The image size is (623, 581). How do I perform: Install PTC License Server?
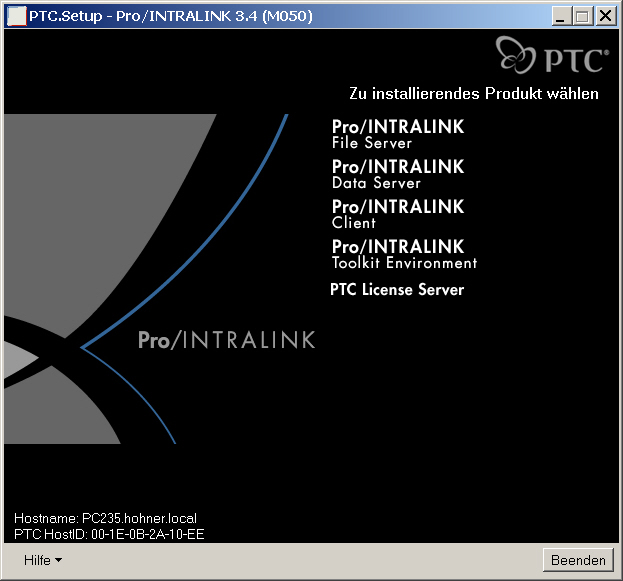click(x=397, y=289)
